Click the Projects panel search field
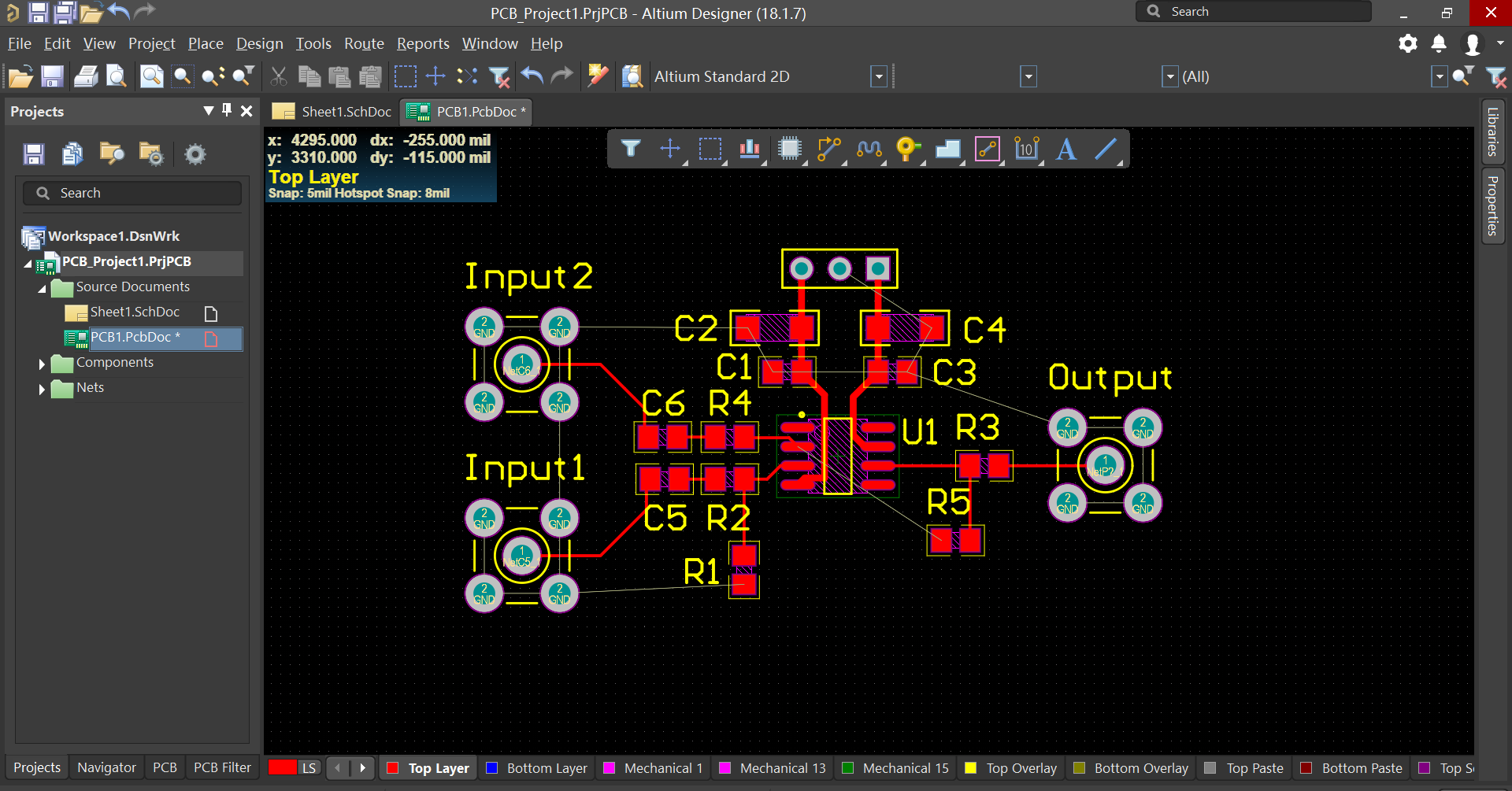1512x791 pixels. pyautogui.click(x=132, y=193)
